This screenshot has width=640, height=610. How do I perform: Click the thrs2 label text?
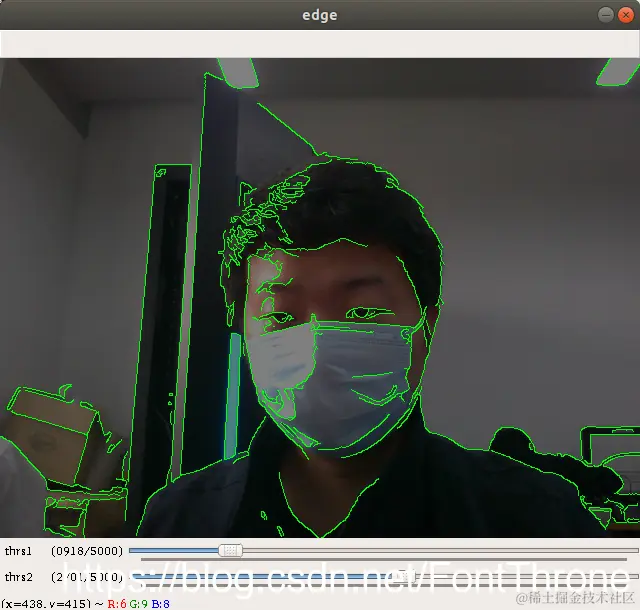click(x=18, y=577)
